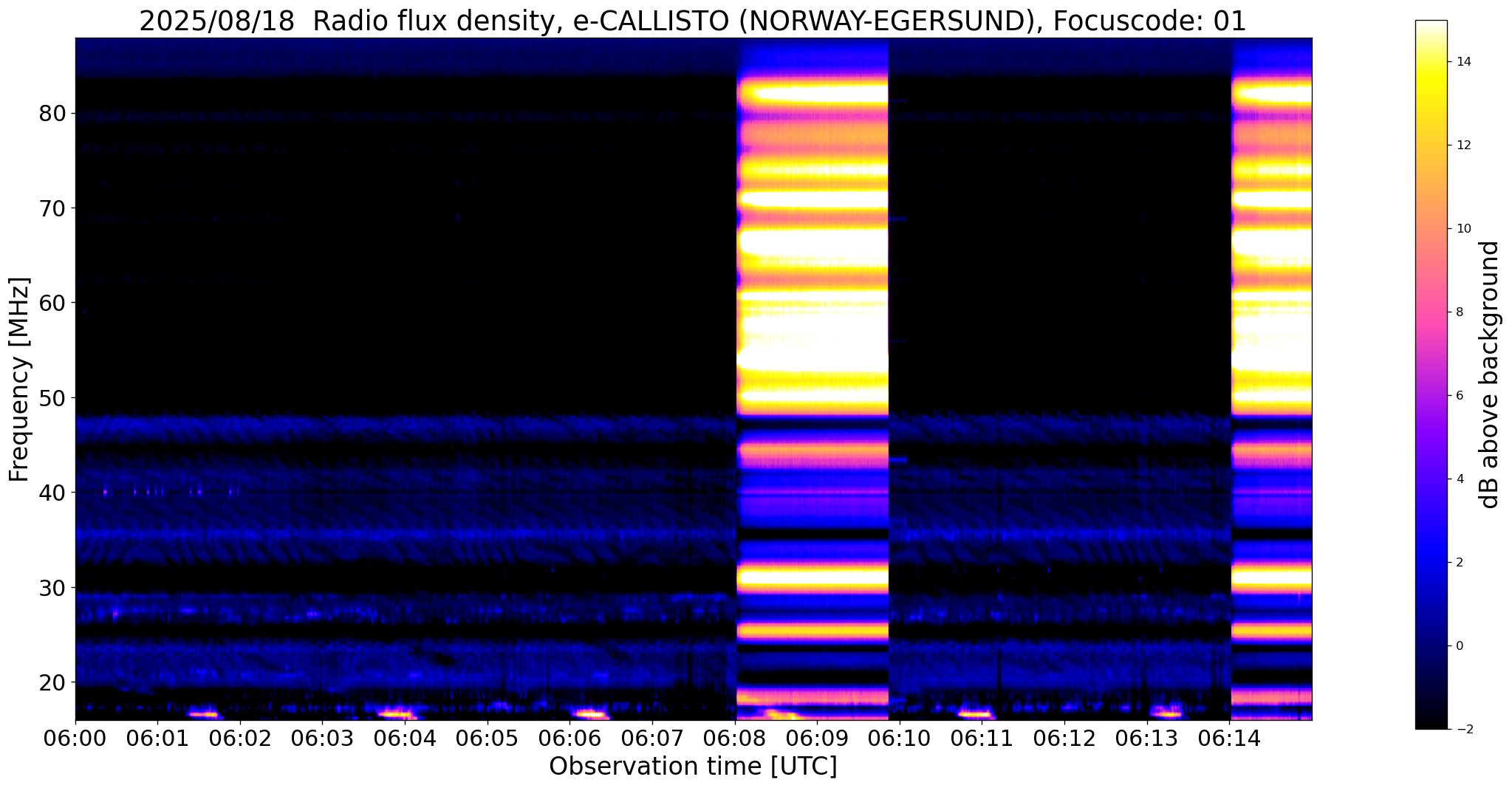Screen dimensions: 1512x788
Task: Click the 'dB above background' colorbar label
Action: pyautogui.click(x=1489, y=374)
